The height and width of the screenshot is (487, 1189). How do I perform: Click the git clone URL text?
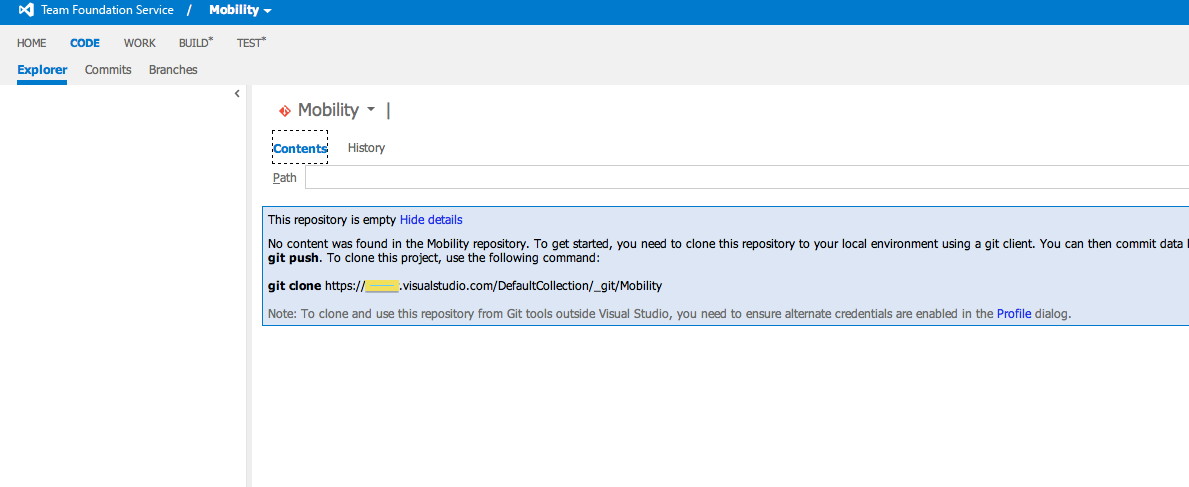tap(494, 286)
